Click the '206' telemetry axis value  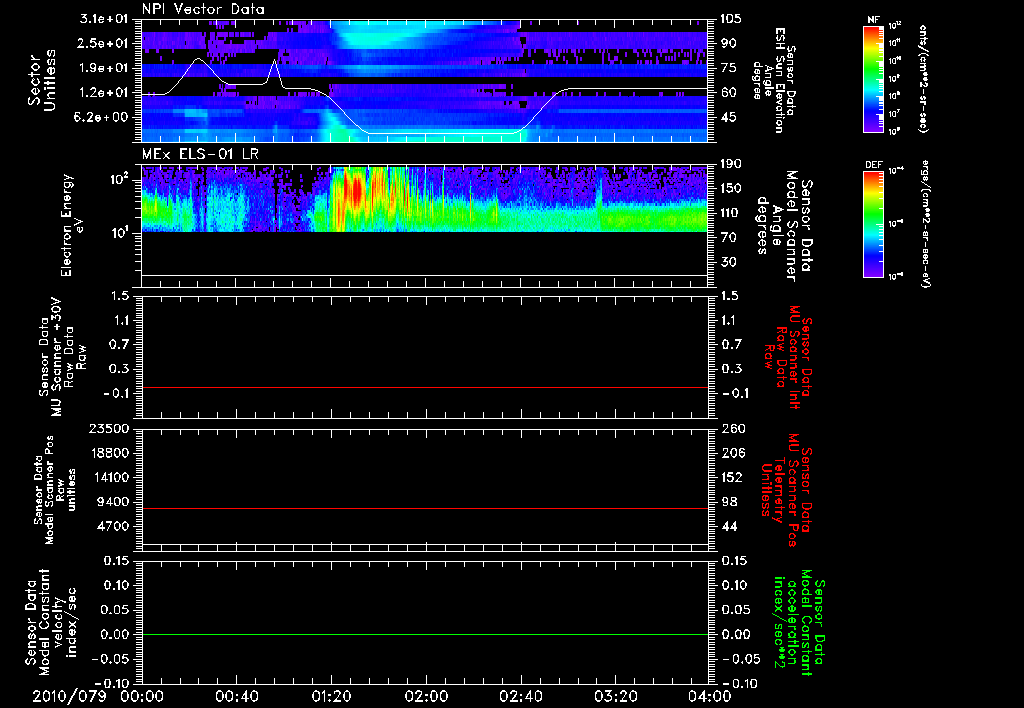click(x=731, y=453)
